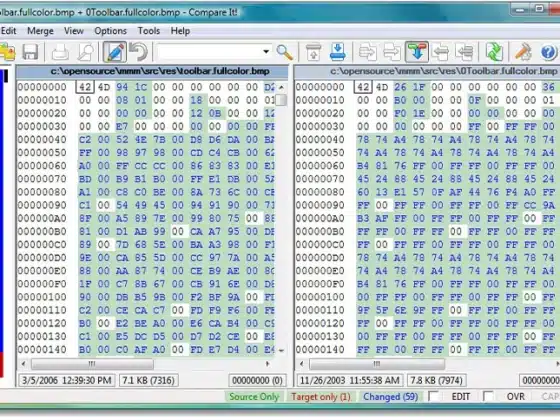This screenshot has height=420, width=560.
Task: Click left pane vertical scroll up arrow
Action: (281, 87)
